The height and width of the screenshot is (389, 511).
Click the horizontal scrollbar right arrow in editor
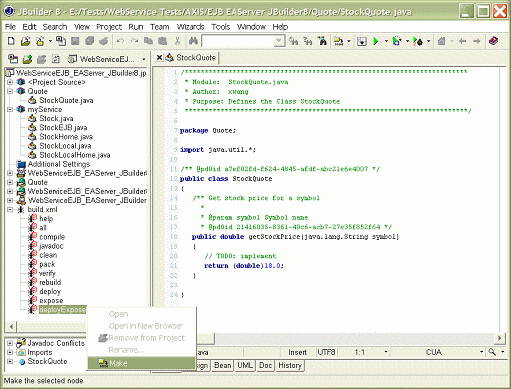(499, 338)
